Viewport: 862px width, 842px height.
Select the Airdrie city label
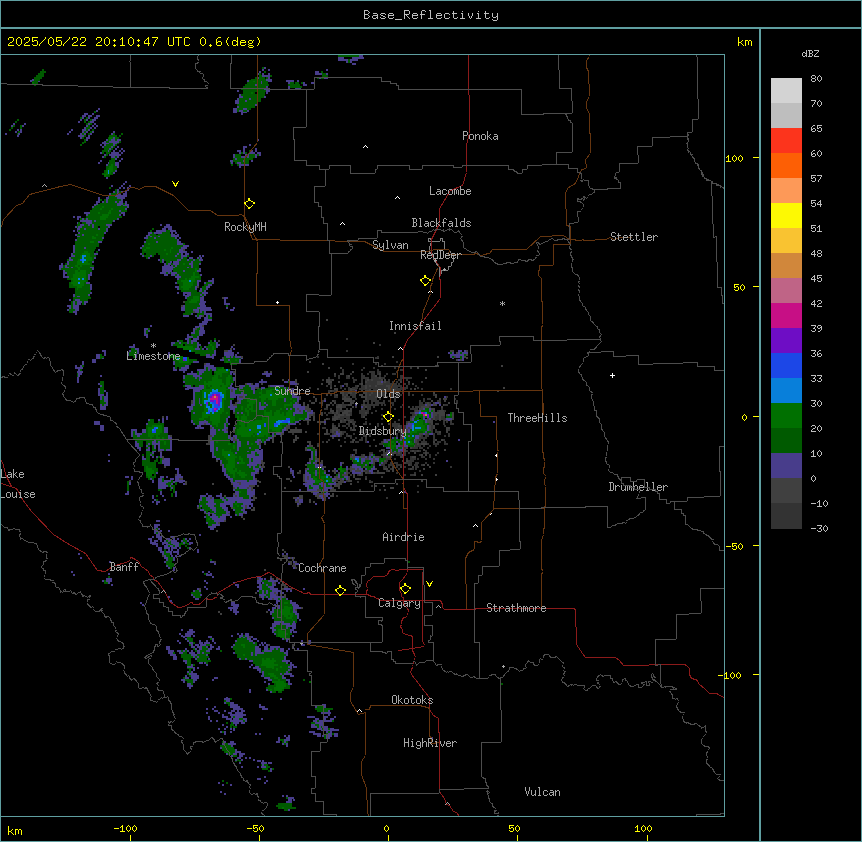[x=403, y=537]
